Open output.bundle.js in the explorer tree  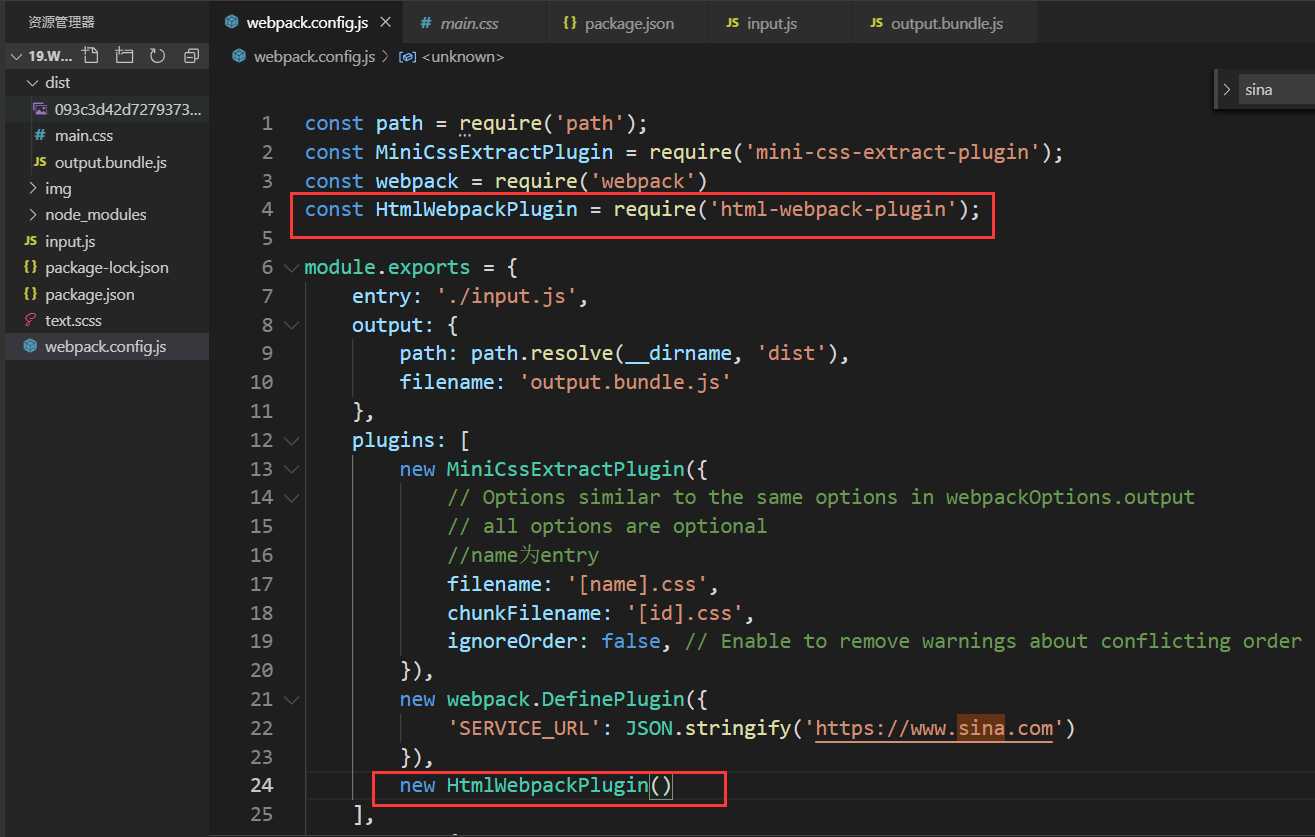tap(110, 162)
